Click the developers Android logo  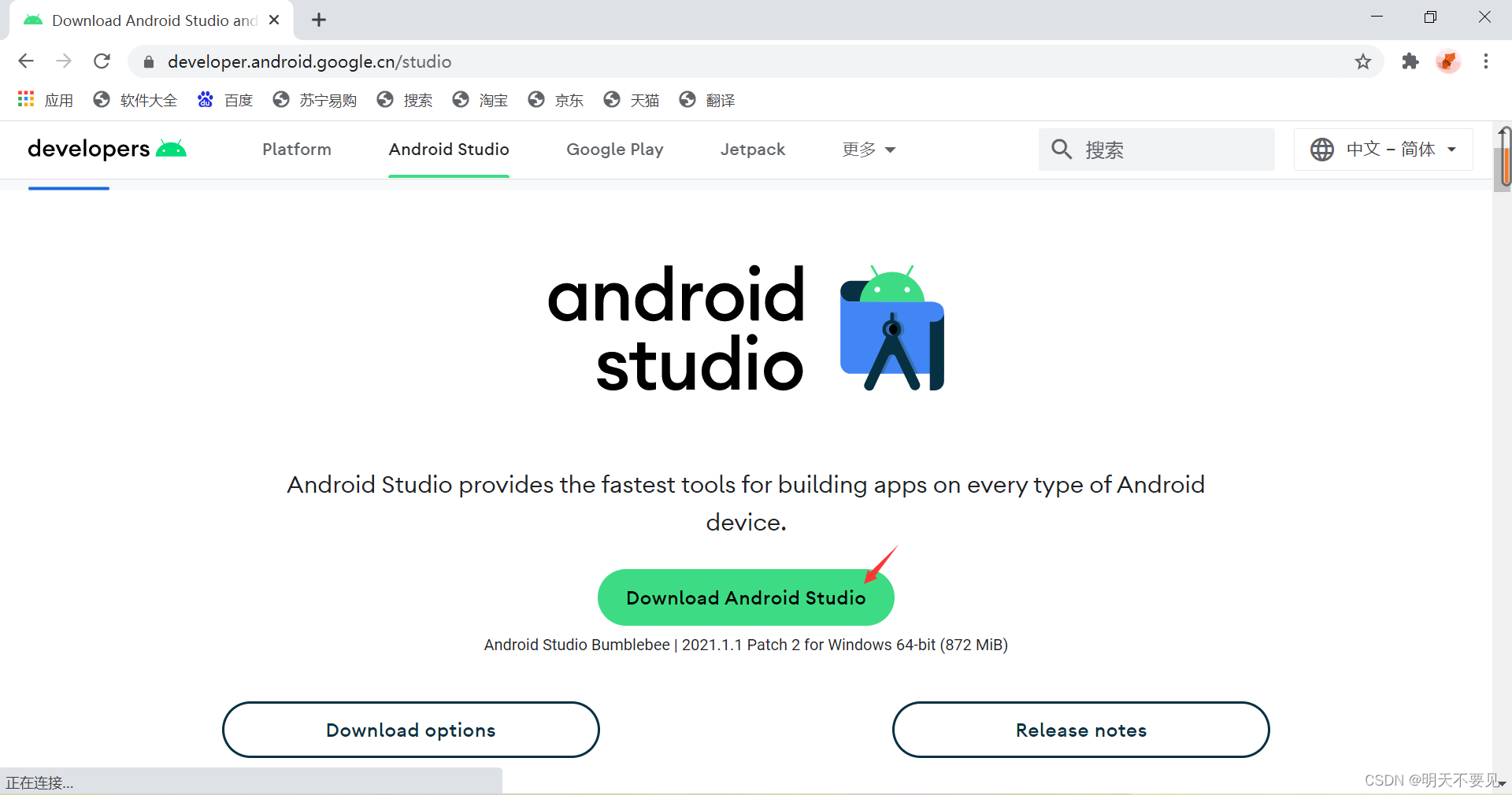tap(107, 149)
